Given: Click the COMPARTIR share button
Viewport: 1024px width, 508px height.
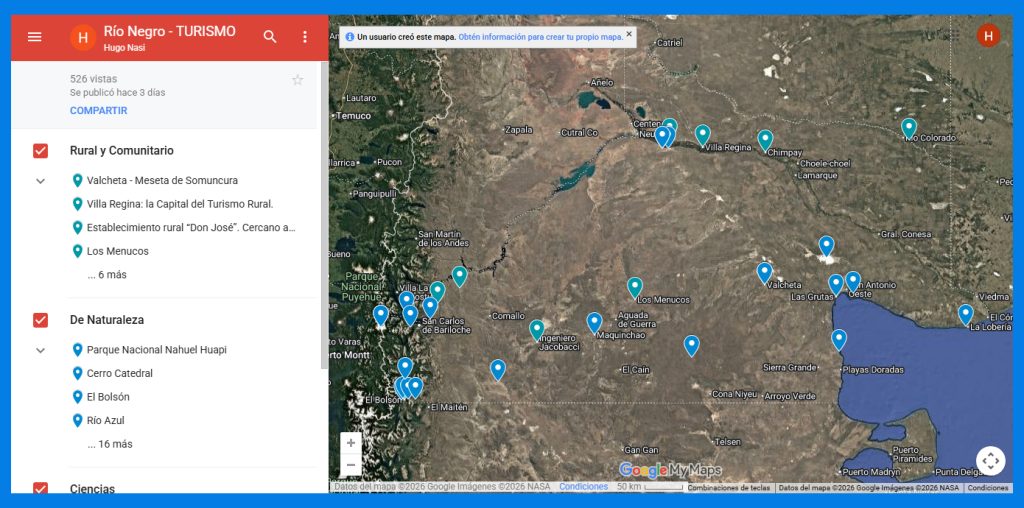Looking at the screenshot, I should [98, 111].
